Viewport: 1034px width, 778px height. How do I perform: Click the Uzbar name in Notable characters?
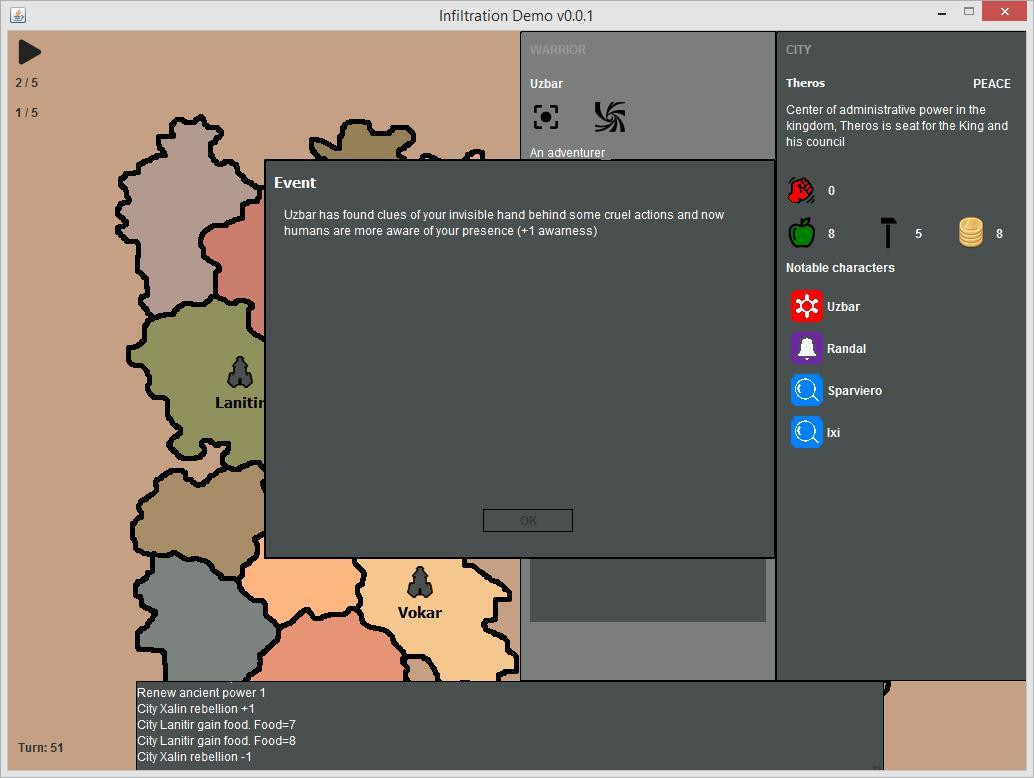point(843,307)
